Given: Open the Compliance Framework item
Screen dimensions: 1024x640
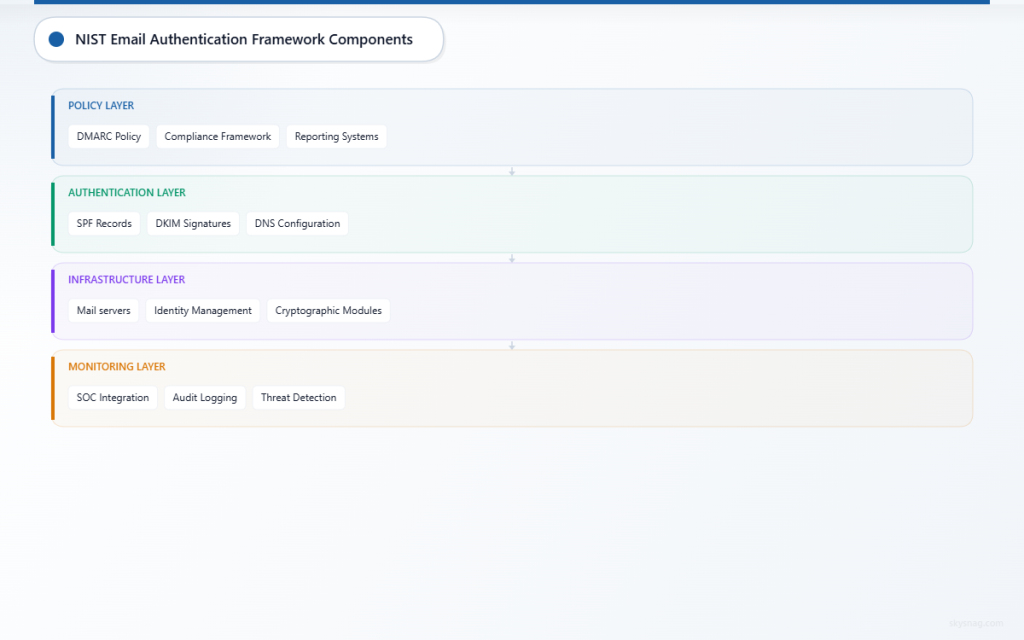Looking at the screenshot, I should click(217, 136).
